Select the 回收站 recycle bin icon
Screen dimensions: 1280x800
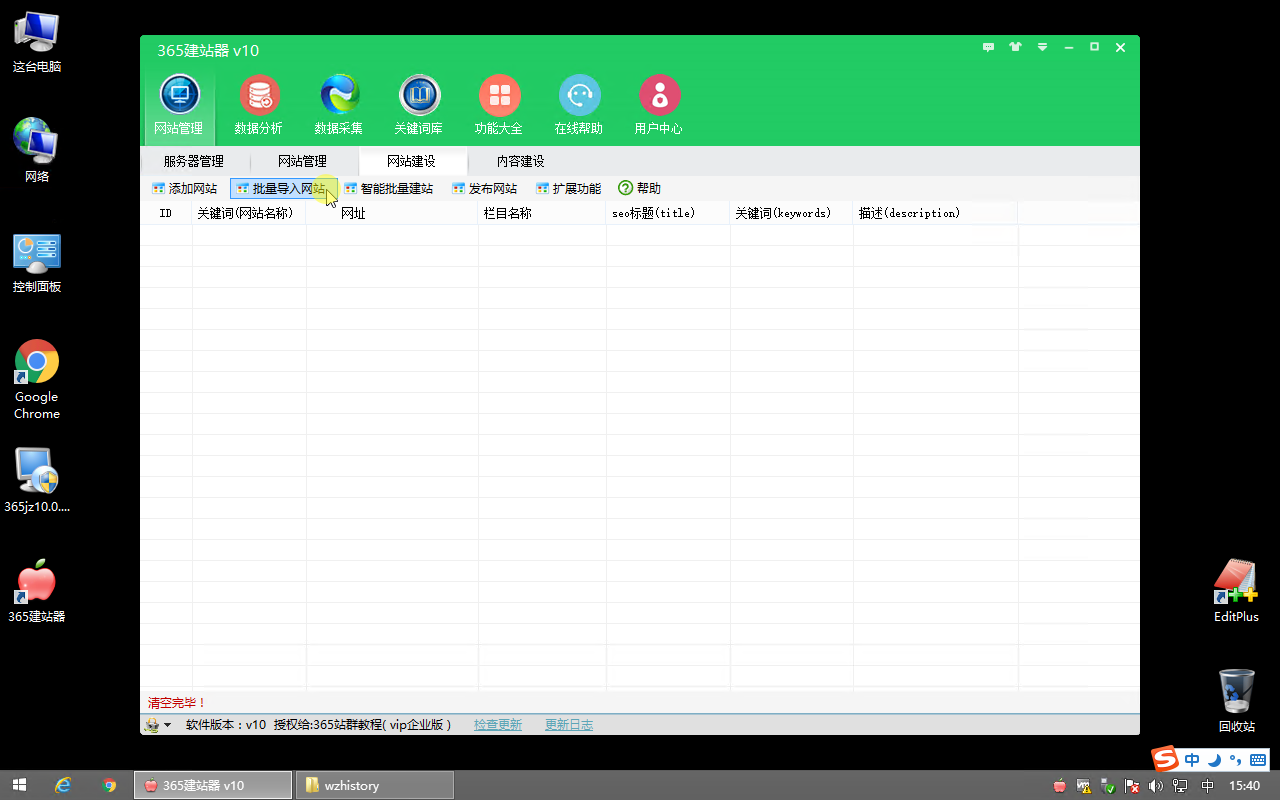click(1236, 700)
